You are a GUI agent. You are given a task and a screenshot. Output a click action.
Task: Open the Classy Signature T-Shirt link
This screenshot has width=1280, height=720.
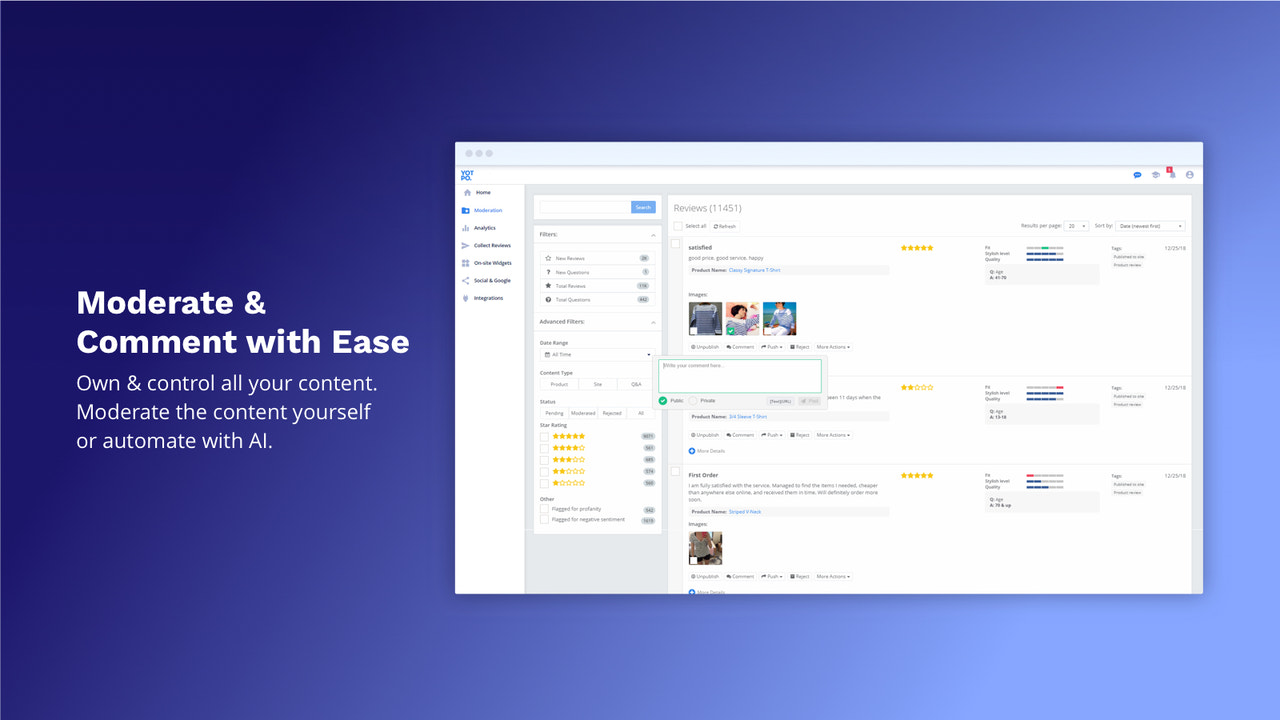(x=754, y=270)
